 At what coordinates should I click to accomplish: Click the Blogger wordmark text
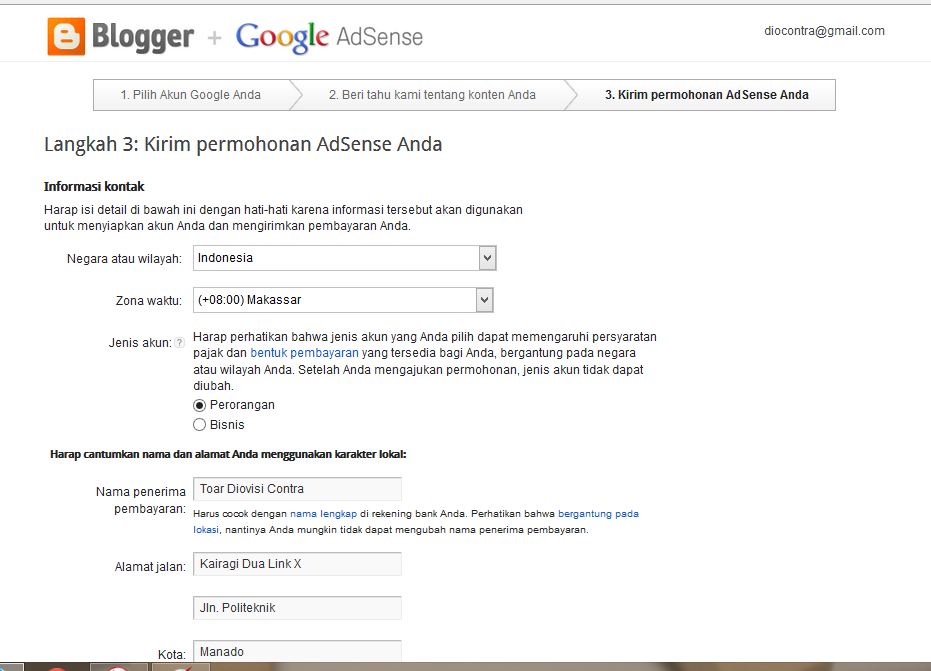pyautogui.click(x=143, y=37)
